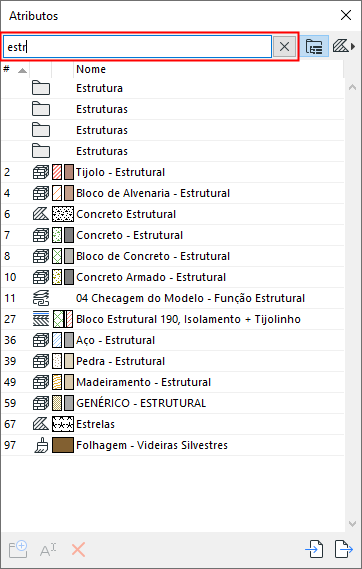
Task: Click the building material icon of row 36
Action: pyautogui.click(x=41, y=340)
